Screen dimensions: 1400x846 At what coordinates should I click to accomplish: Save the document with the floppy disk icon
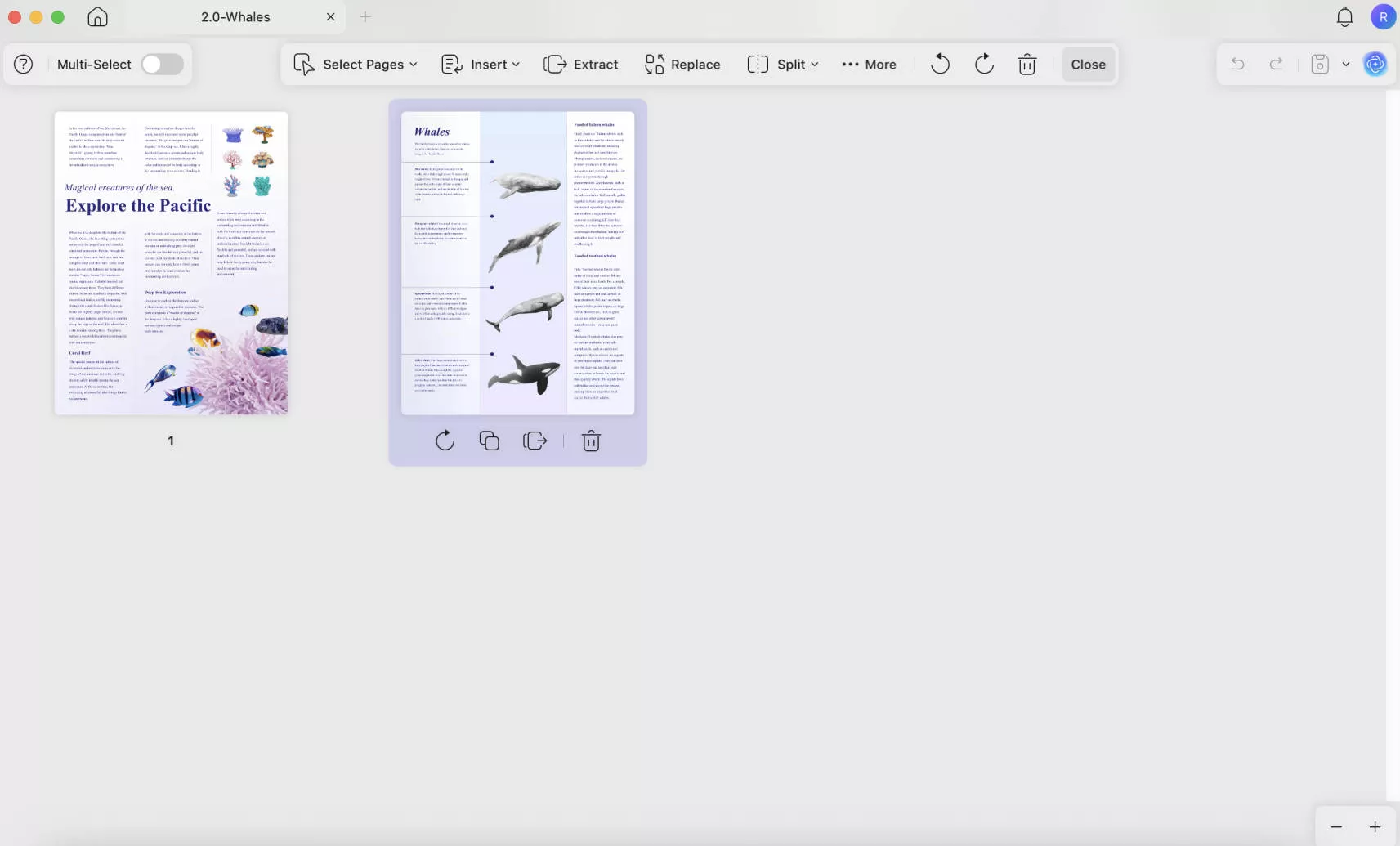pos(1318,64)
